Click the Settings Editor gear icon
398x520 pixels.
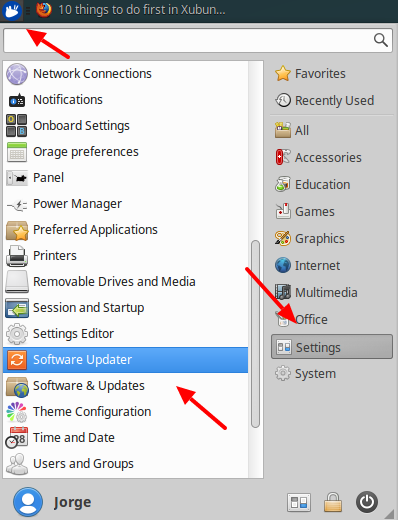[17, 334]
